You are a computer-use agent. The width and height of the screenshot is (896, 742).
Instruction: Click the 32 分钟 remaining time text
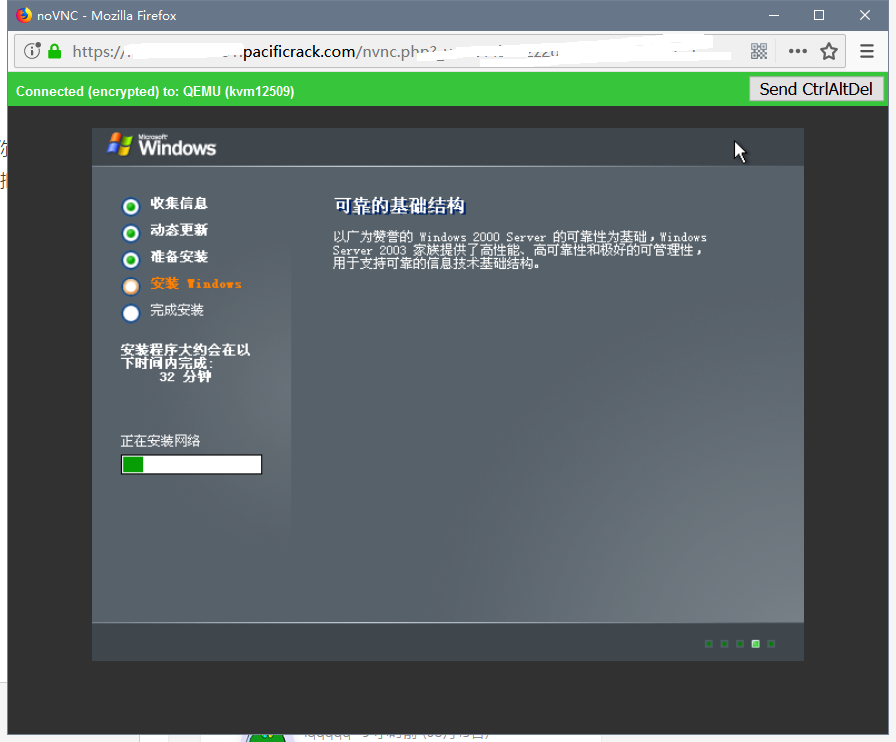click(x=185, y=377)
